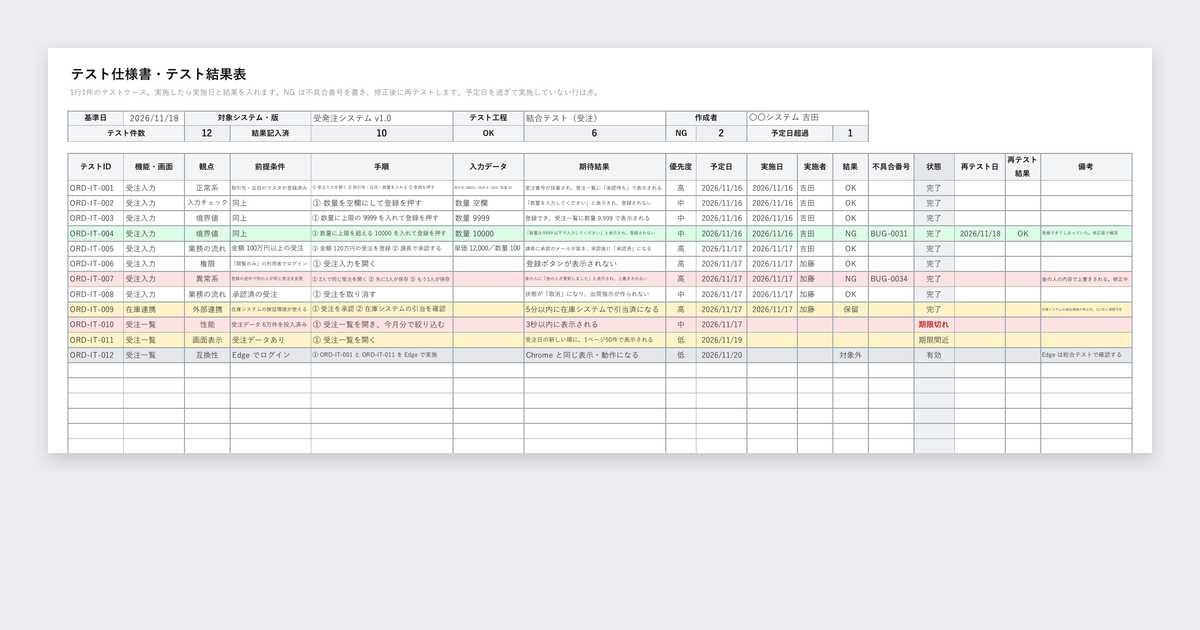Select test ID cell ORD-IT-001

95,188
